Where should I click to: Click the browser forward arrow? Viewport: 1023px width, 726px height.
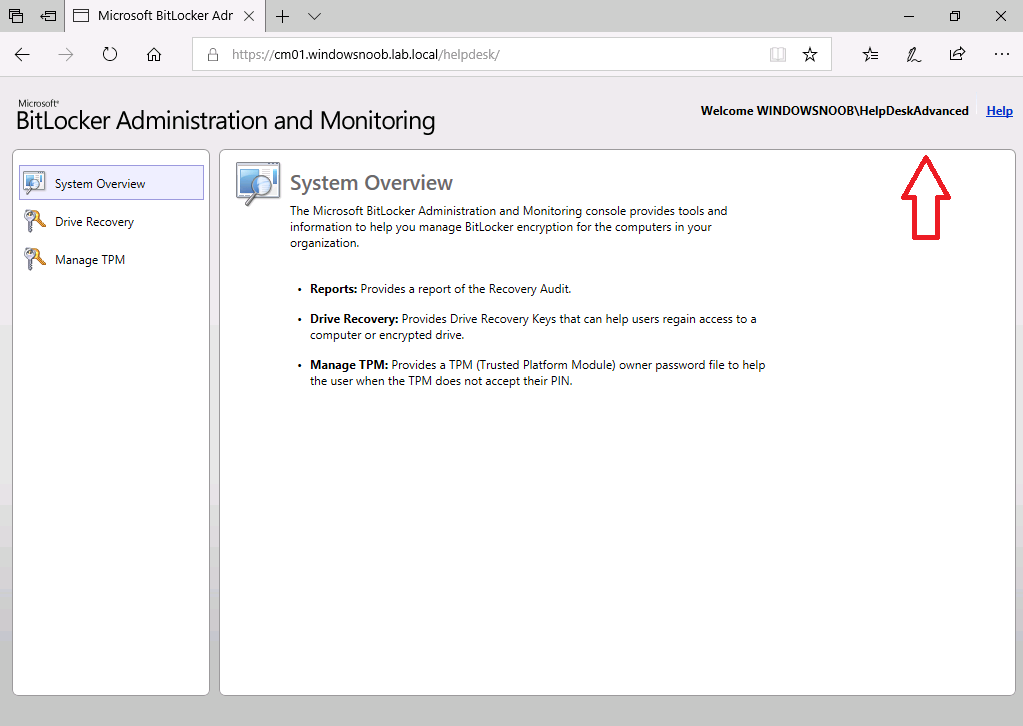coord(66,55)
